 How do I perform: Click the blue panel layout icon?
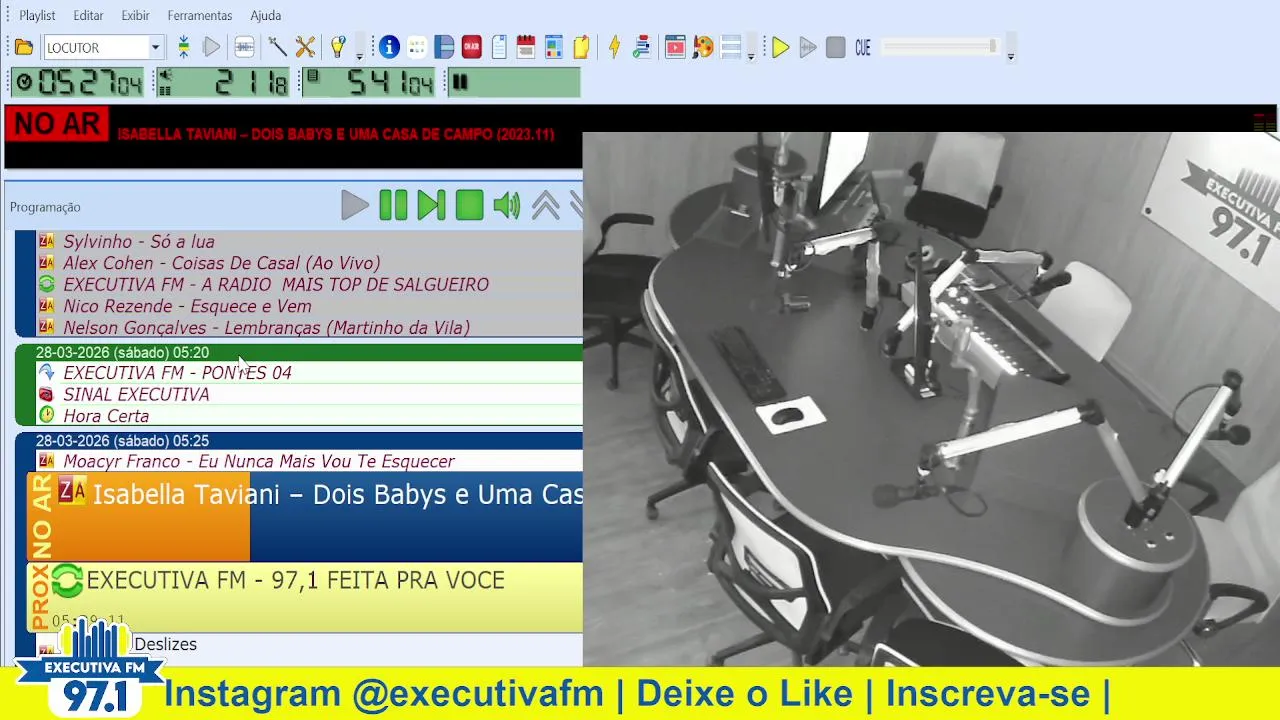coord(444,47)
